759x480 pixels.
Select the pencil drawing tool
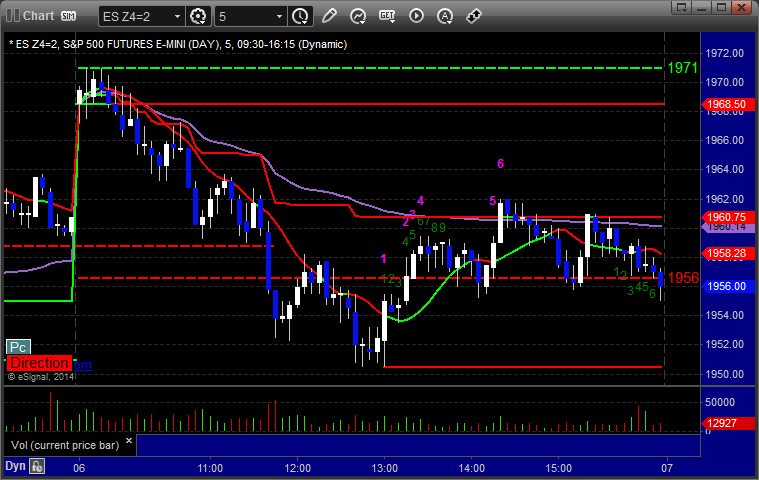pyautogui.click(x=329, y=16)
